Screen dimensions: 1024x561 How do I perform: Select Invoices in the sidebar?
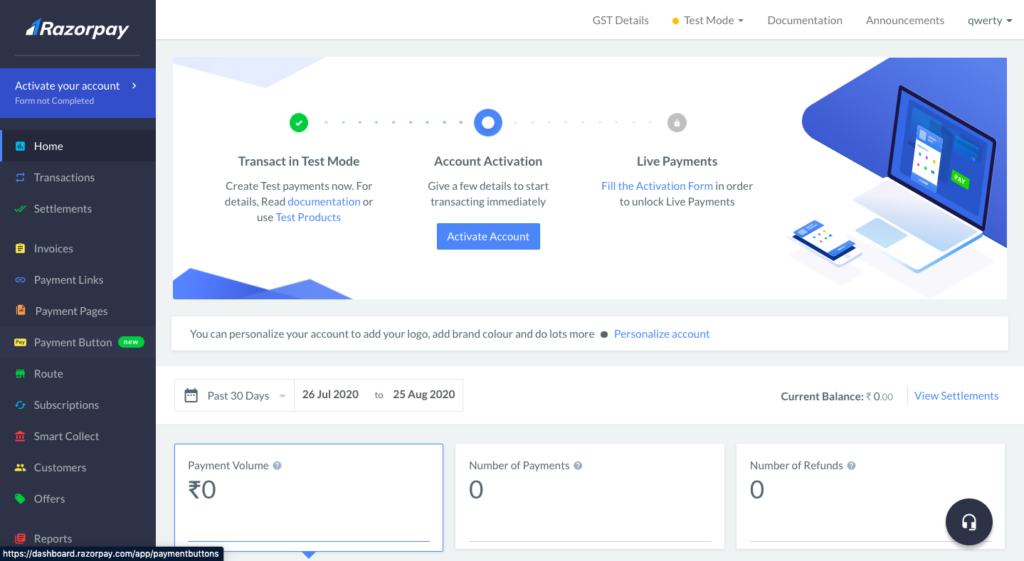tap(78, 249)
